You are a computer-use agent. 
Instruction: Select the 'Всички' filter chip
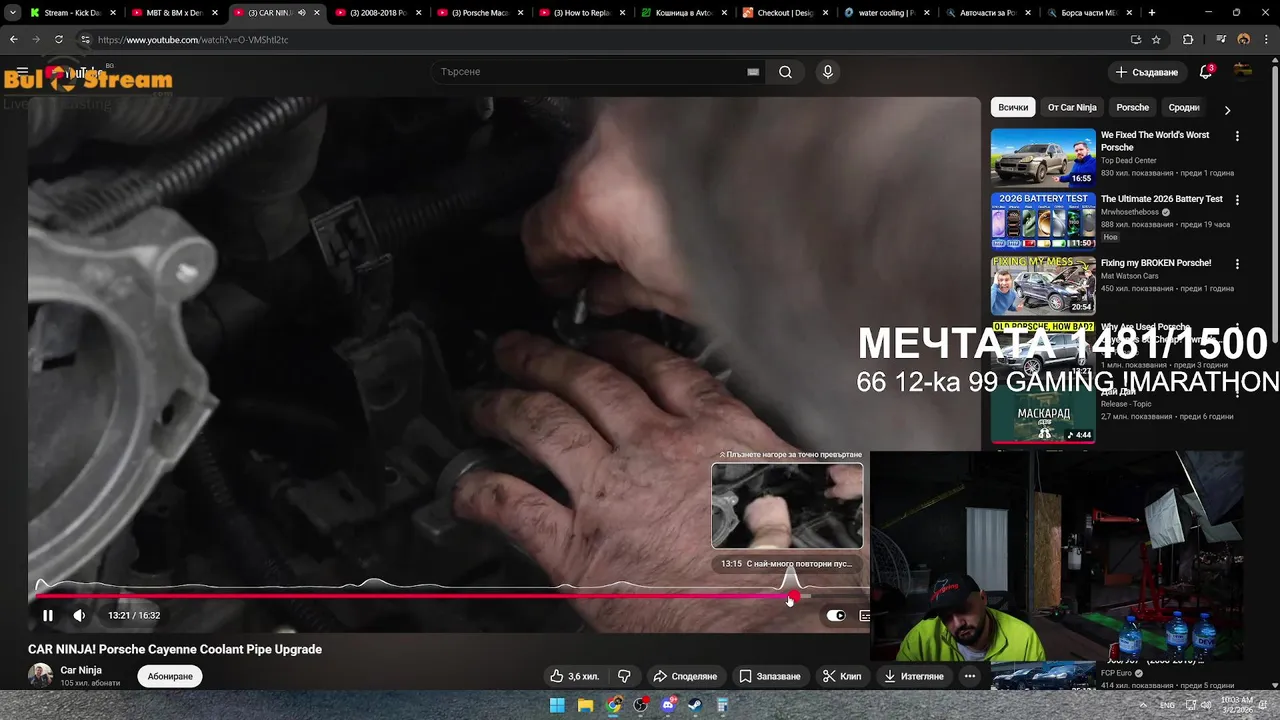click(1013, 107)
